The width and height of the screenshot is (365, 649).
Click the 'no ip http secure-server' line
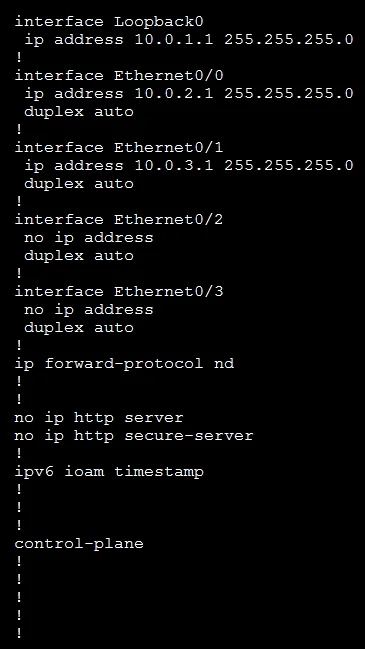click(134, 435)
